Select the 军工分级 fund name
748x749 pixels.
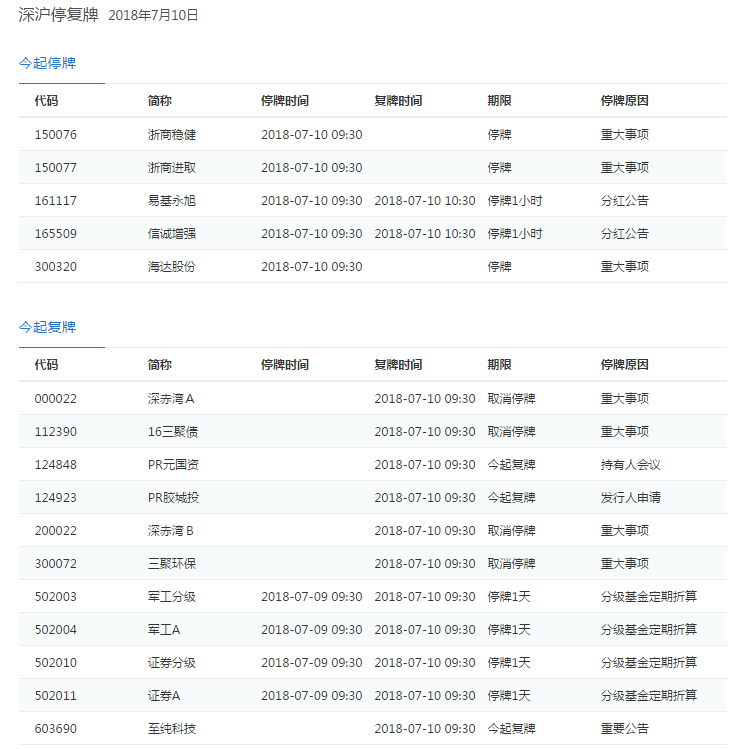point(171,597)
